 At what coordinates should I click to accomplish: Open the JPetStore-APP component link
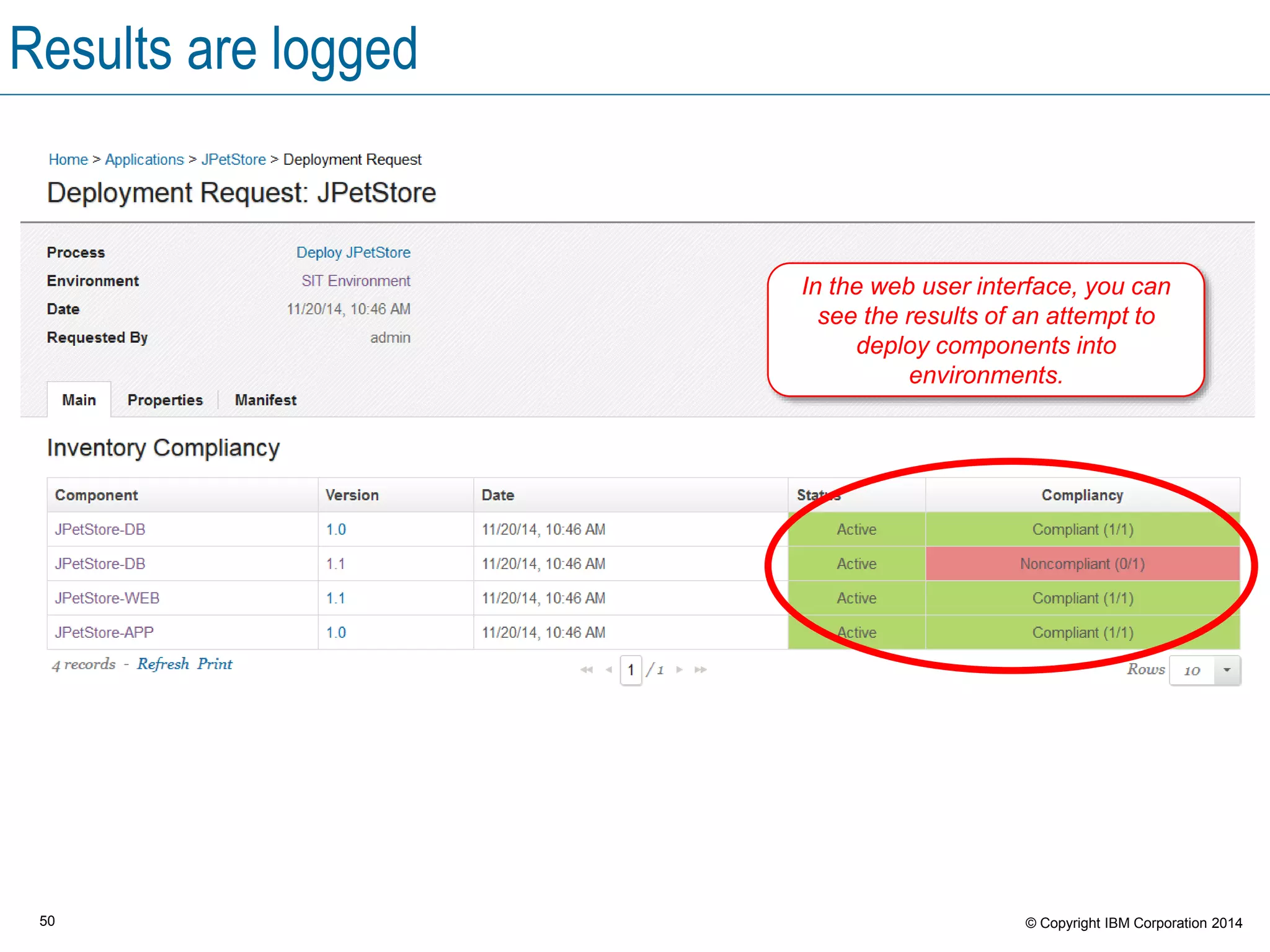pyautogui.click(x=104, y=632)
